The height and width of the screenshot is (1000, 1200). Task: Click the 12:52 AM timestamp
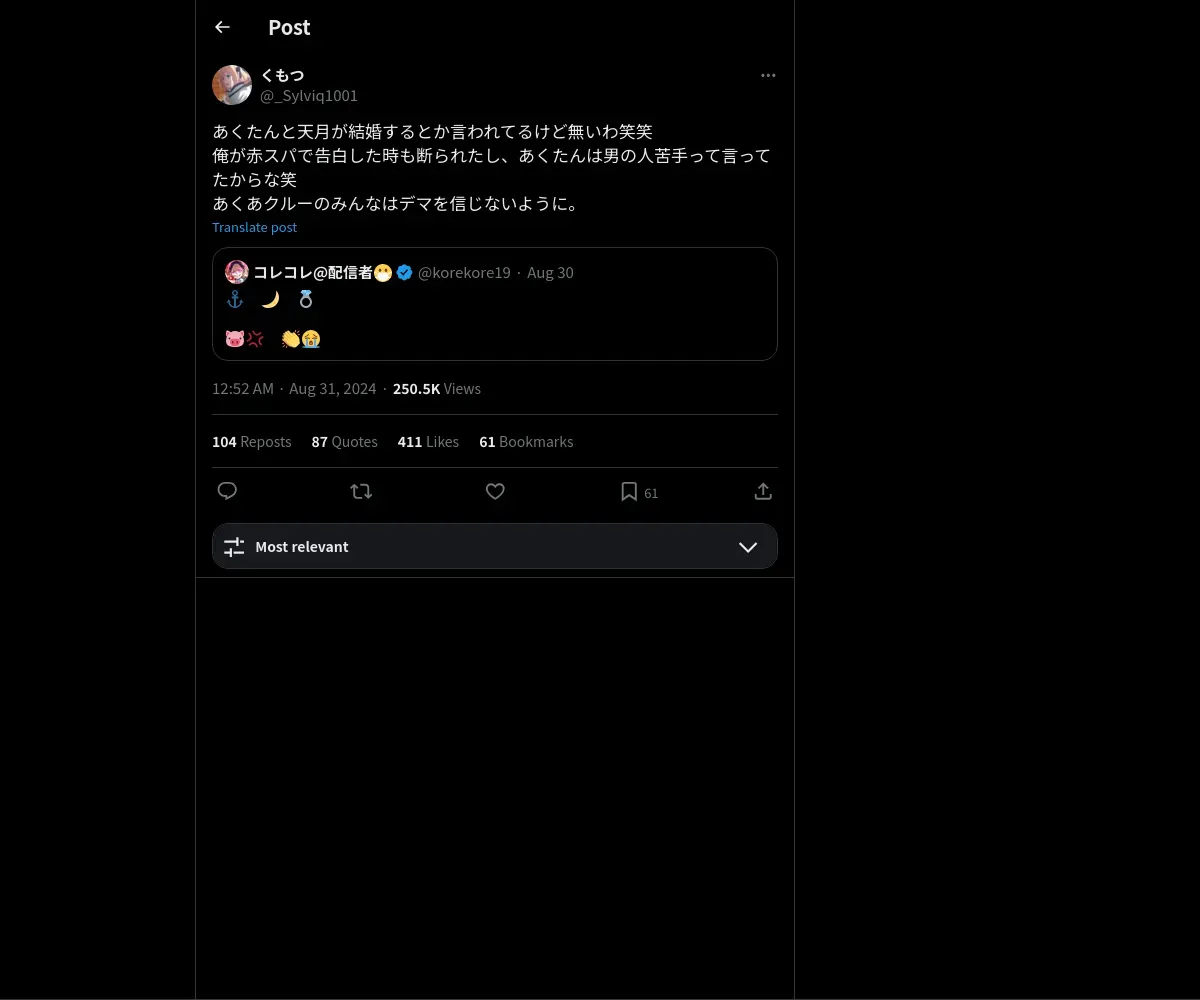[243, 389]
